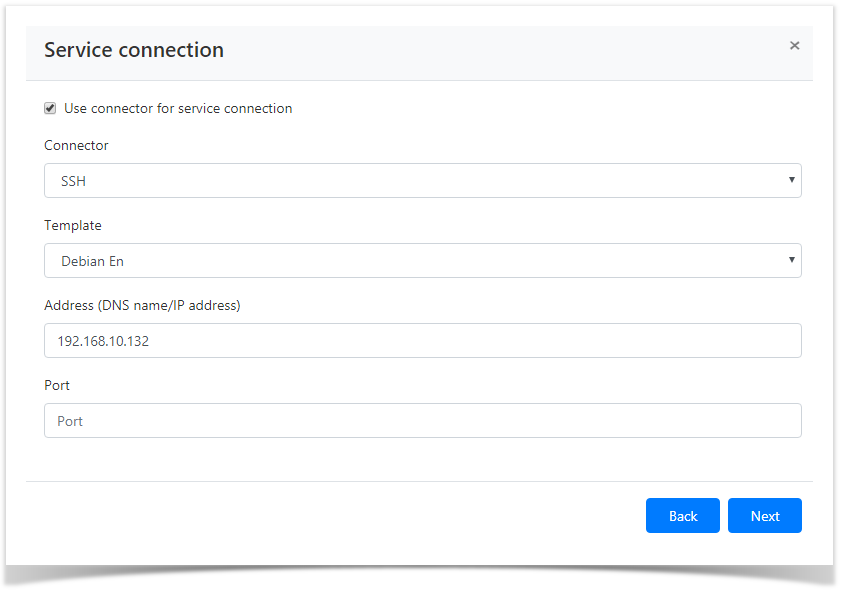Proceed with the Next button
Image resolution: width=847 pixels, height=594 pixels.
pos(764,516)
